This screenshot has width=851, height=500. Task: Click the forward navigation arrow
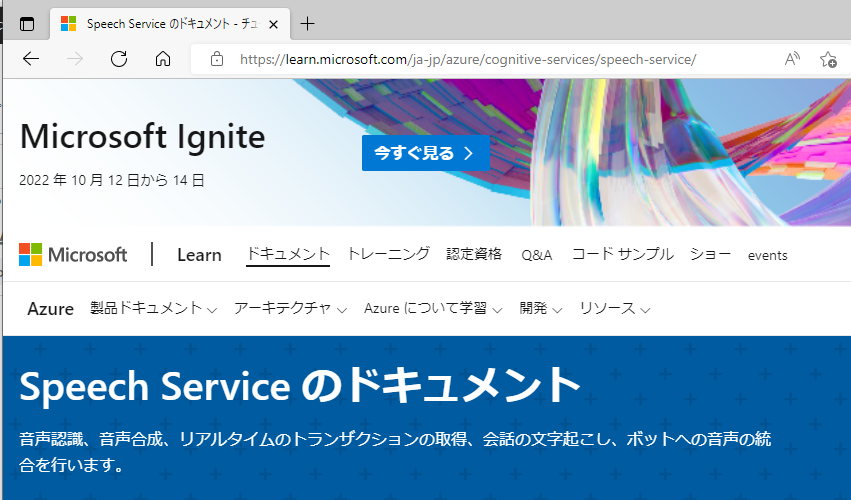(x=75, y=59)
